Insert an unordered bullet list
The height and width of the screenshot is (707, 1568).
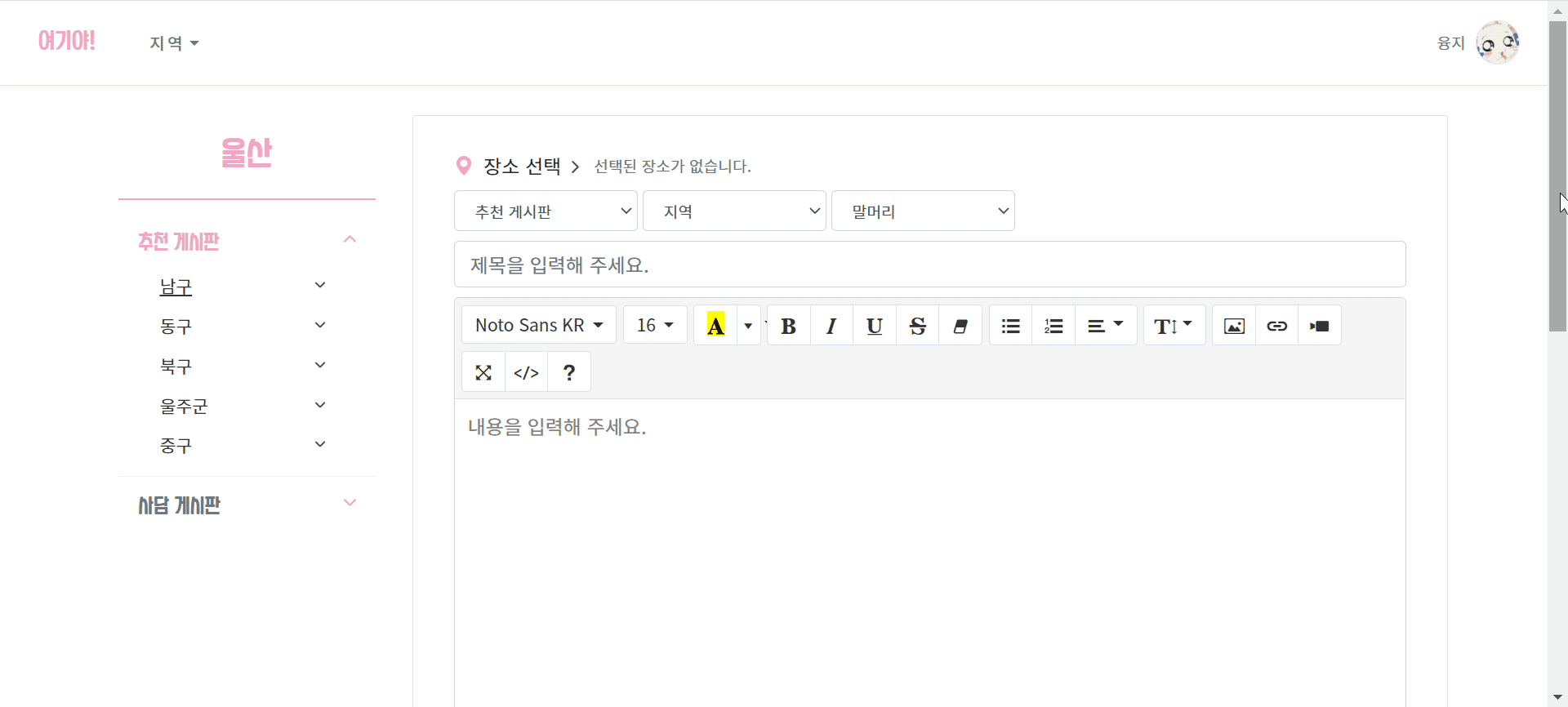coord(1011,326)
